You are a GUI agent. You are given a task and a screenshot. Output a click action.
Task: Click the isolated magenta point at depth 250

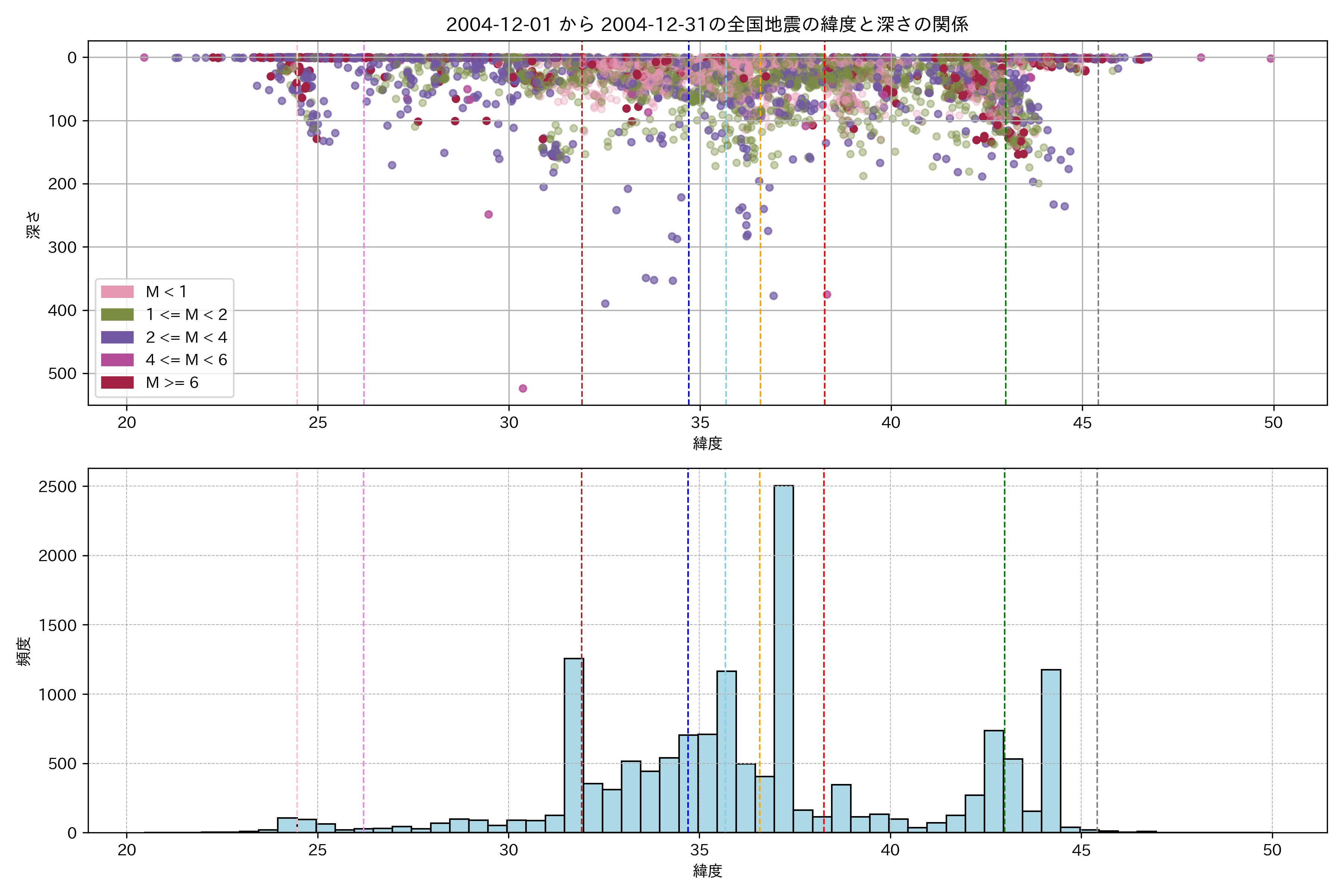pyautogui.click(x=489, y=214)
